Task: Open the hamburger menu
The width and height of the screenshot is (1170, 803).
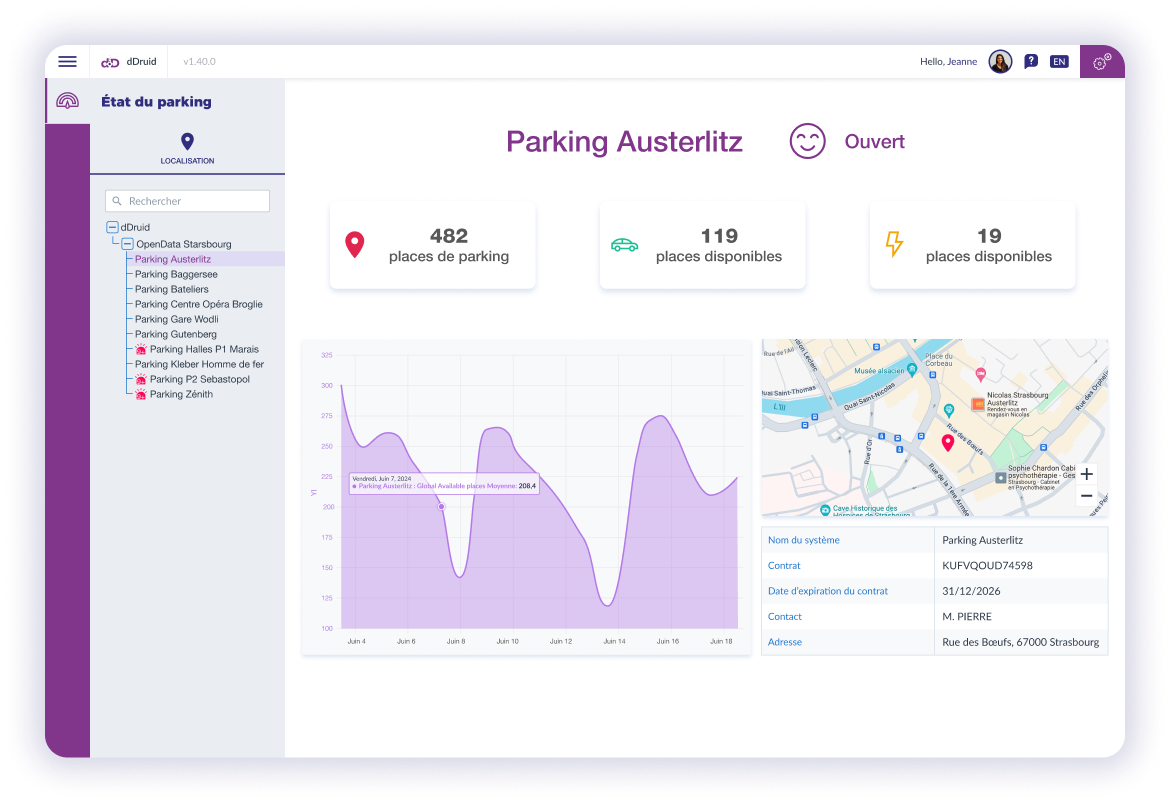Action: click(x=67, y=62)
